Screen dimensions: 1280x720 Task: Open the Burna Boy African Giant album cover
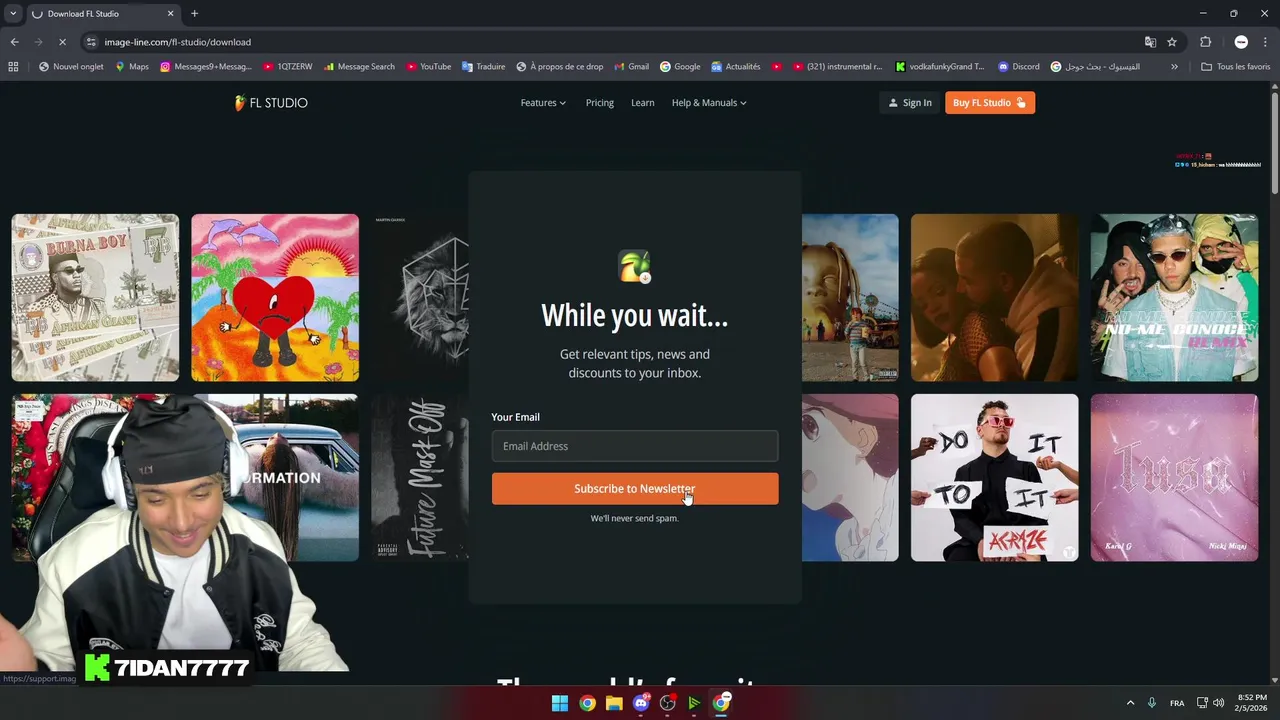95,297
